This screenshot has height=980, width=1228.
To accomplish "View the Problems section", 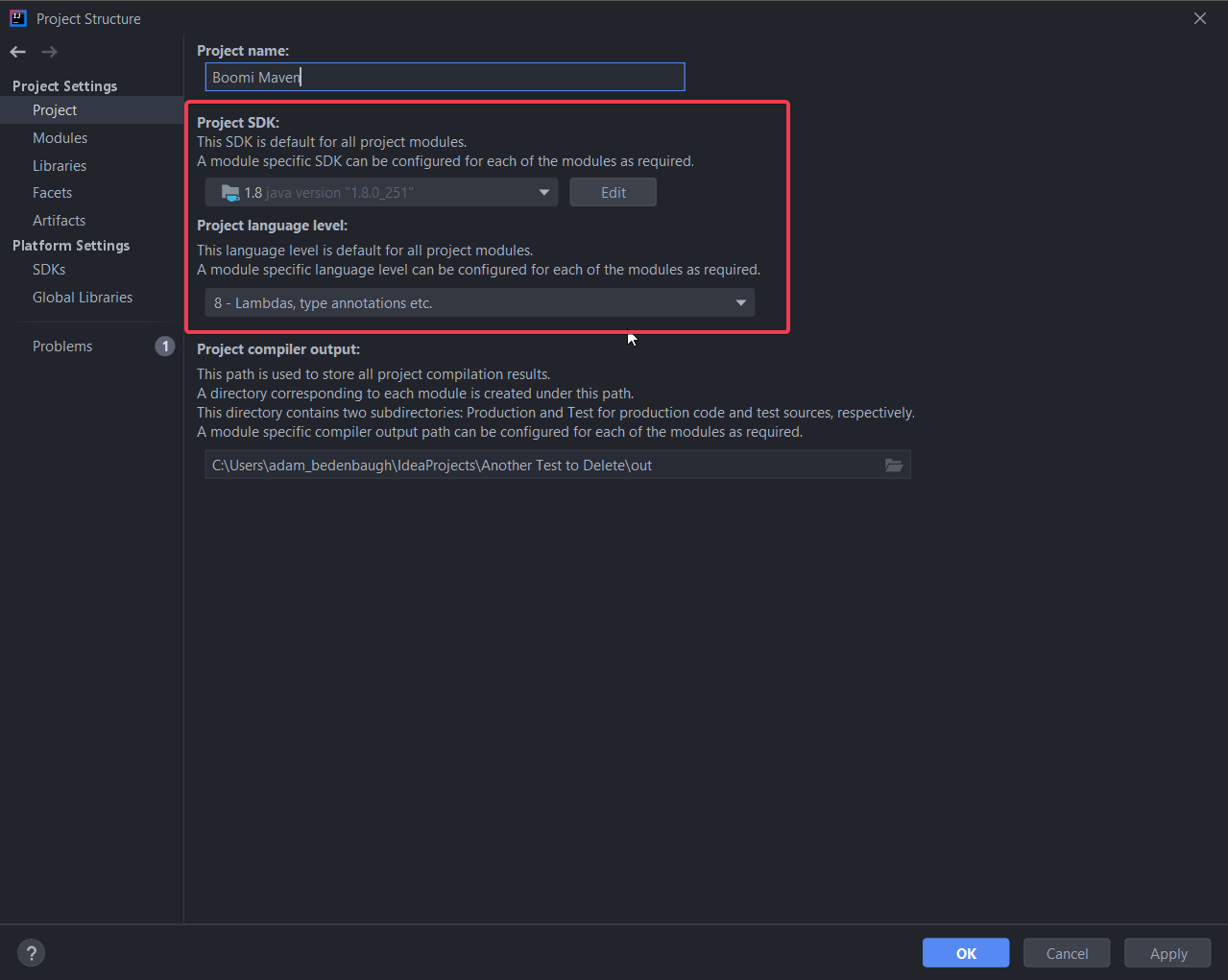I will point(62,346).
